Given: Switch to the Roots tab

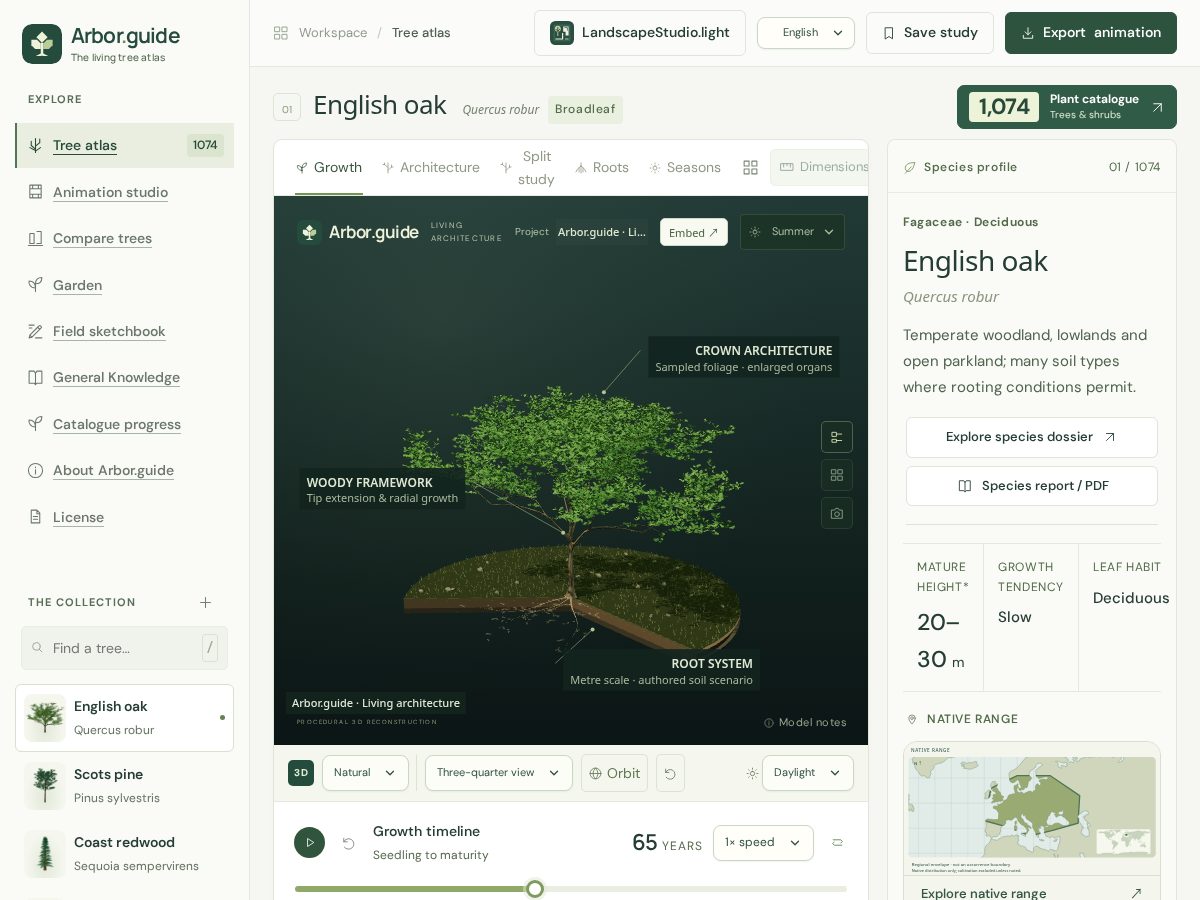Looking at the screenshot, I should click(x=602, y=167).
